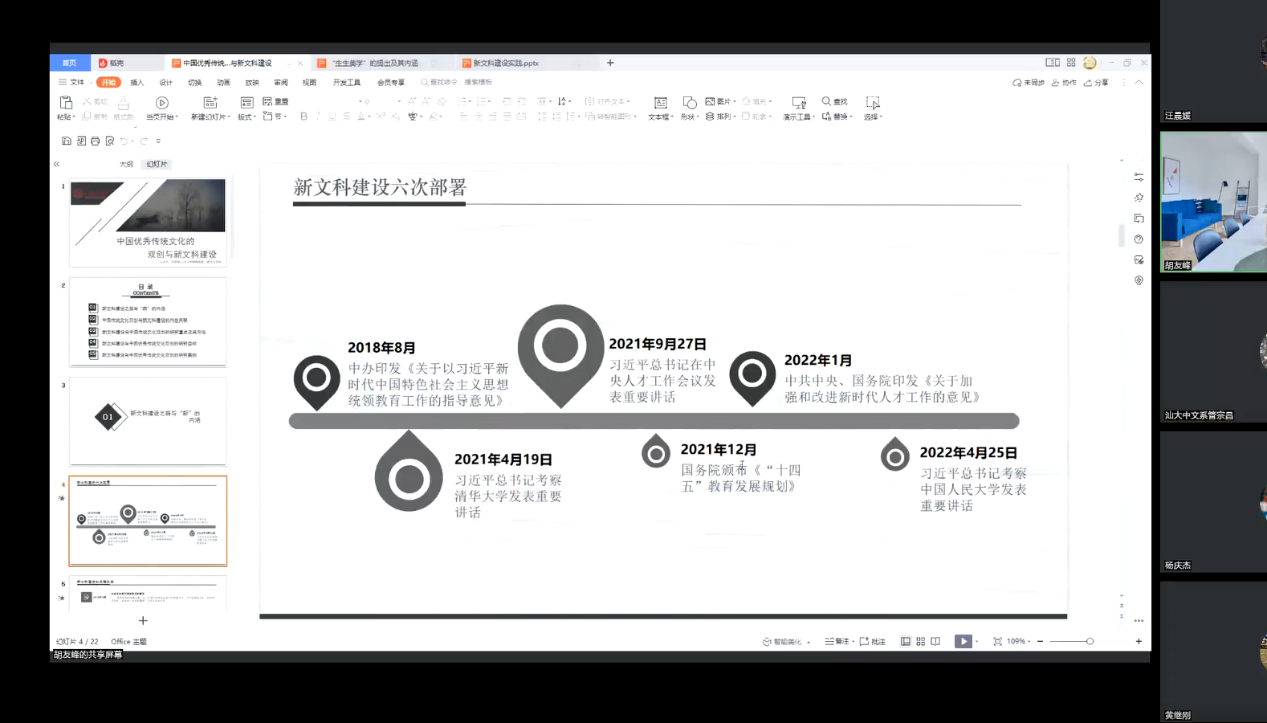Open the Design (设计) ribbon tab
The height and width of the screenshot is (723, 1267).
(166, 82)
